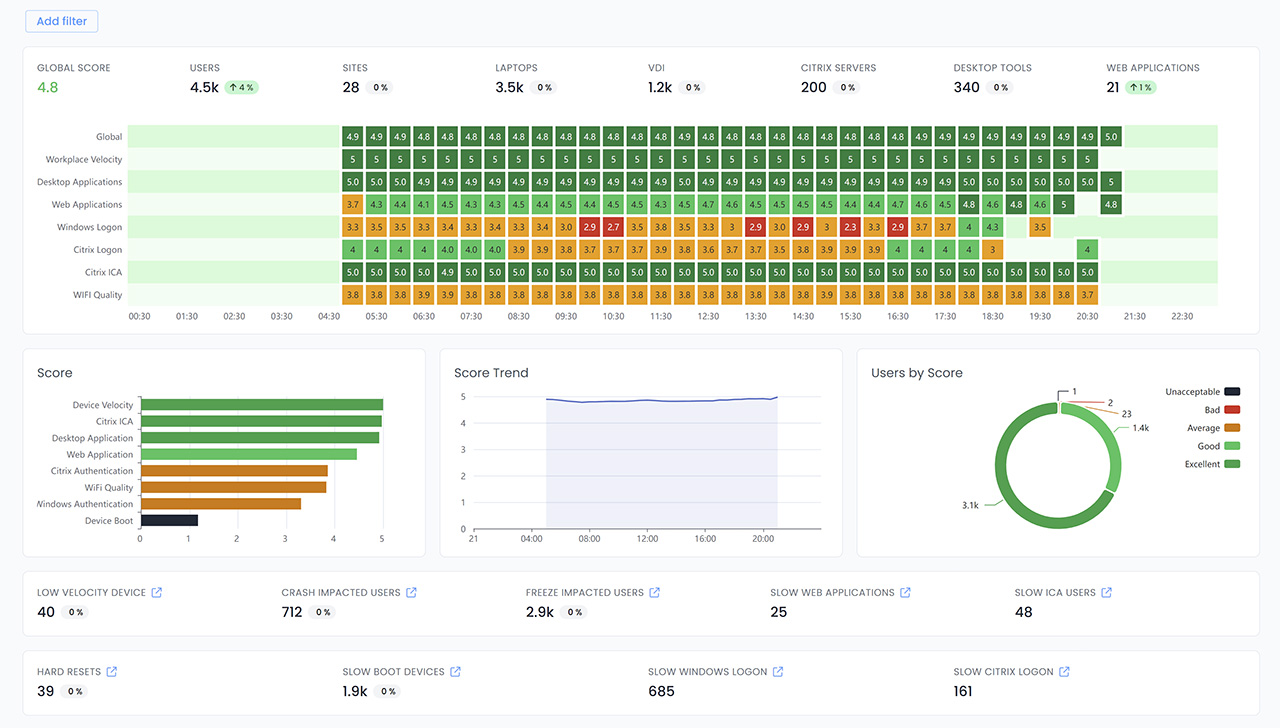Open Freeze Impacted Users external link icon
Viewport: 1280px width, 728px height.
click(655, 593)
